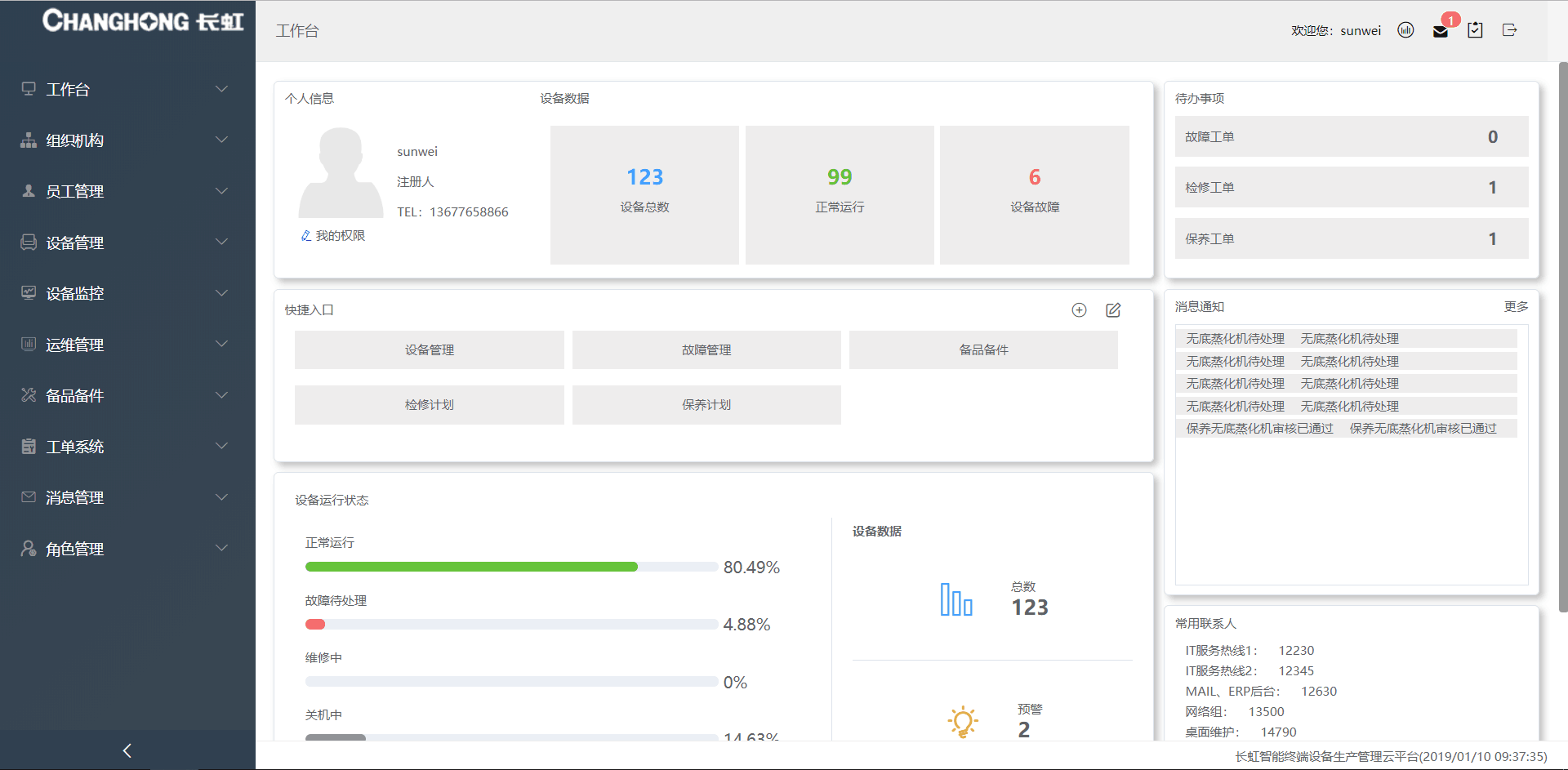Expand the 备品备件 menu chevron

click(221, 395)
